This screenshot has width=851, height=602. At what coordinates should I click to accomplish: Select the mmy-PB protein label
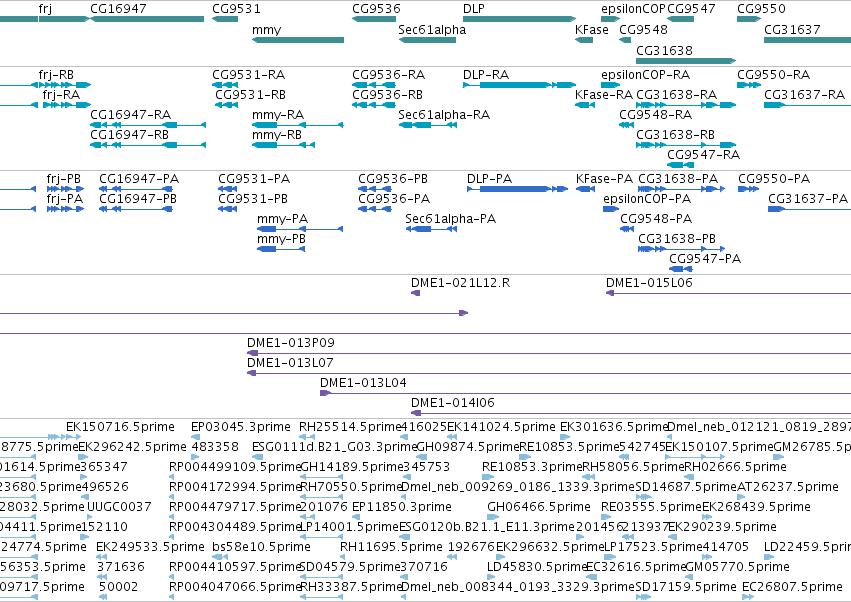coord(281,239)
